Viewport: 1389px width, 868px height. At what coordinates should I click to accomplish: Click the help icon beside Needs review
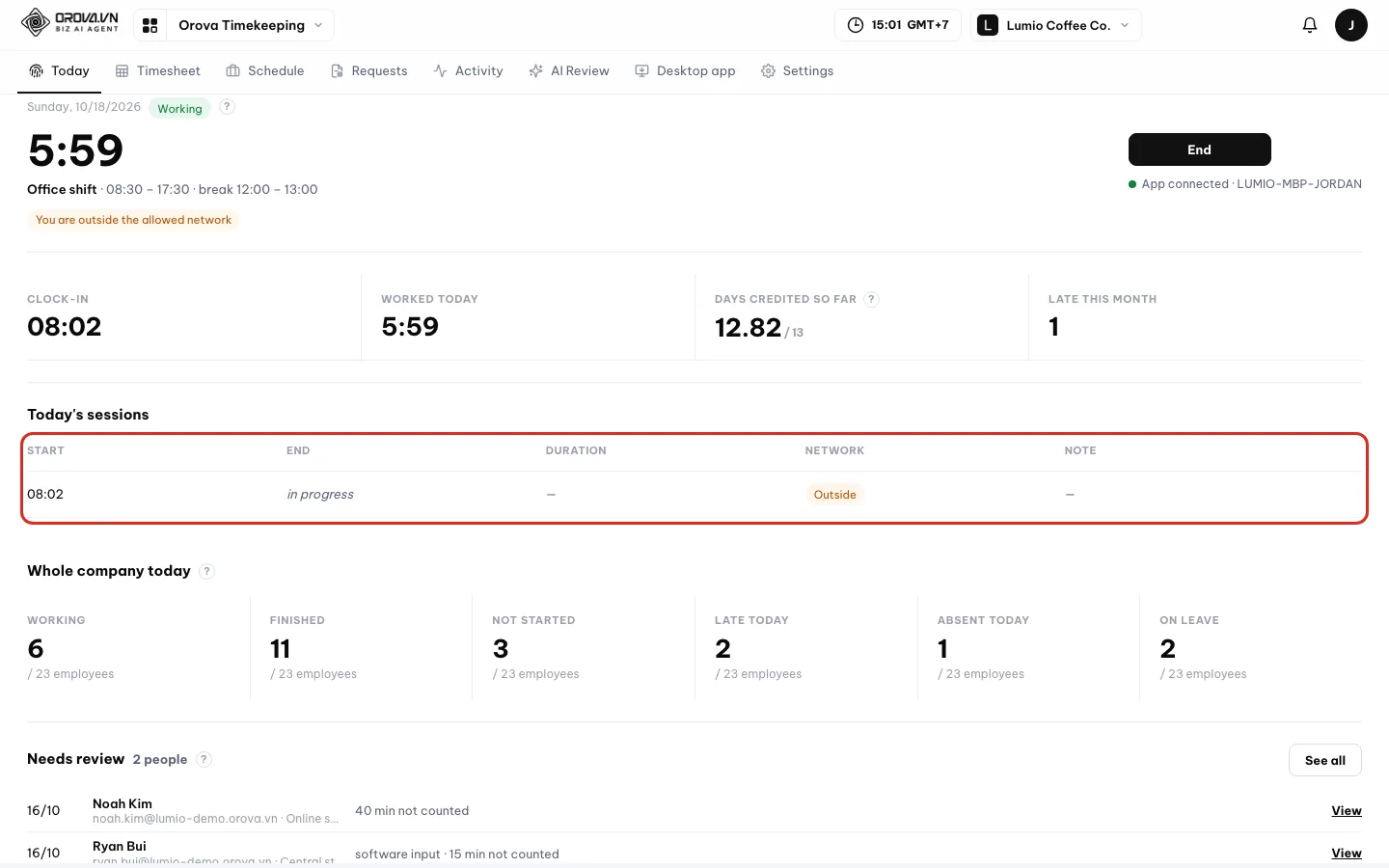204,759
